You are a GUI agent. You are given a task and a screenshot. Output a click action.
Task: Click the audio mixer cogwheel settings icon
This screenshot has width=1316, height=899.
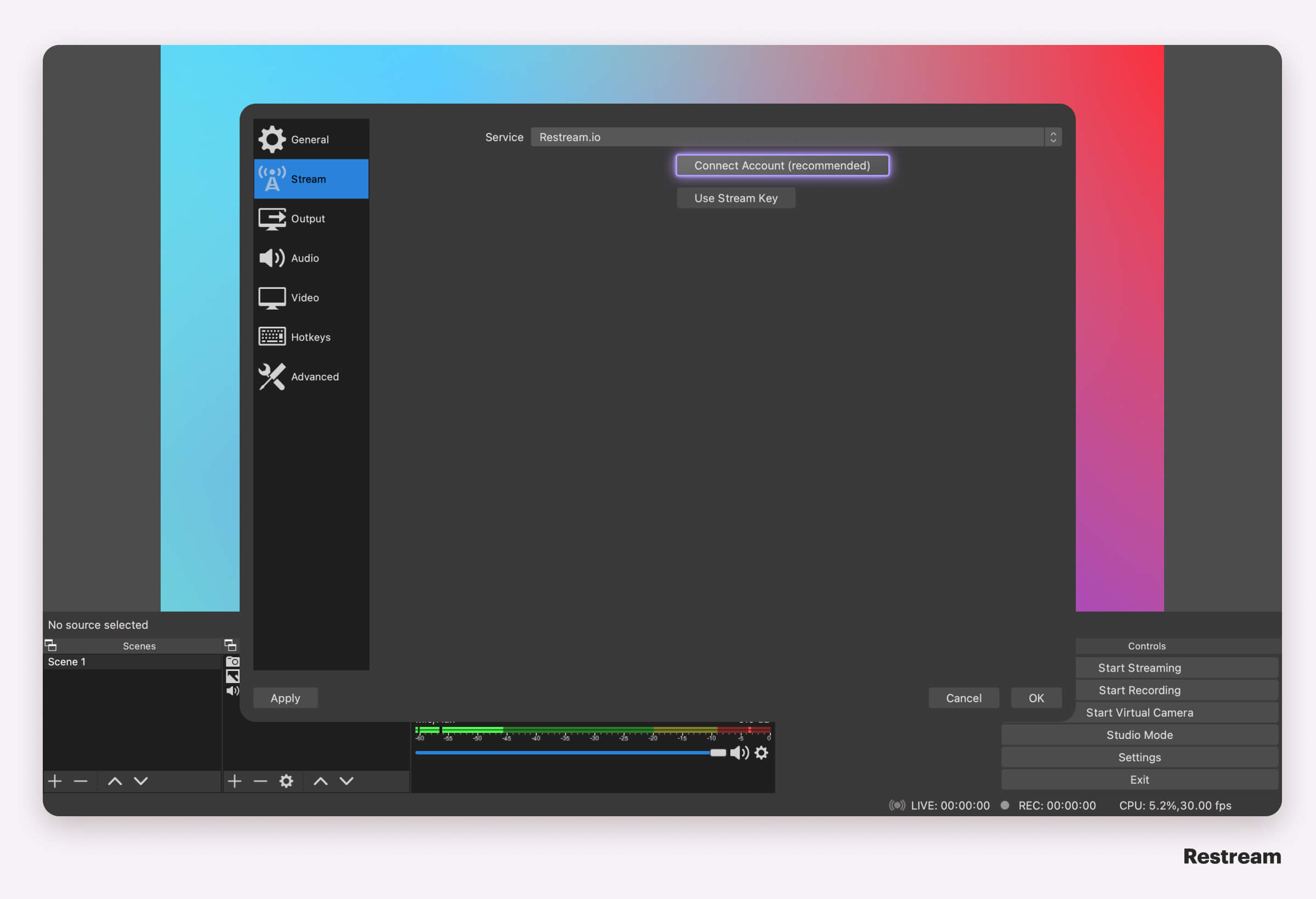762,751
